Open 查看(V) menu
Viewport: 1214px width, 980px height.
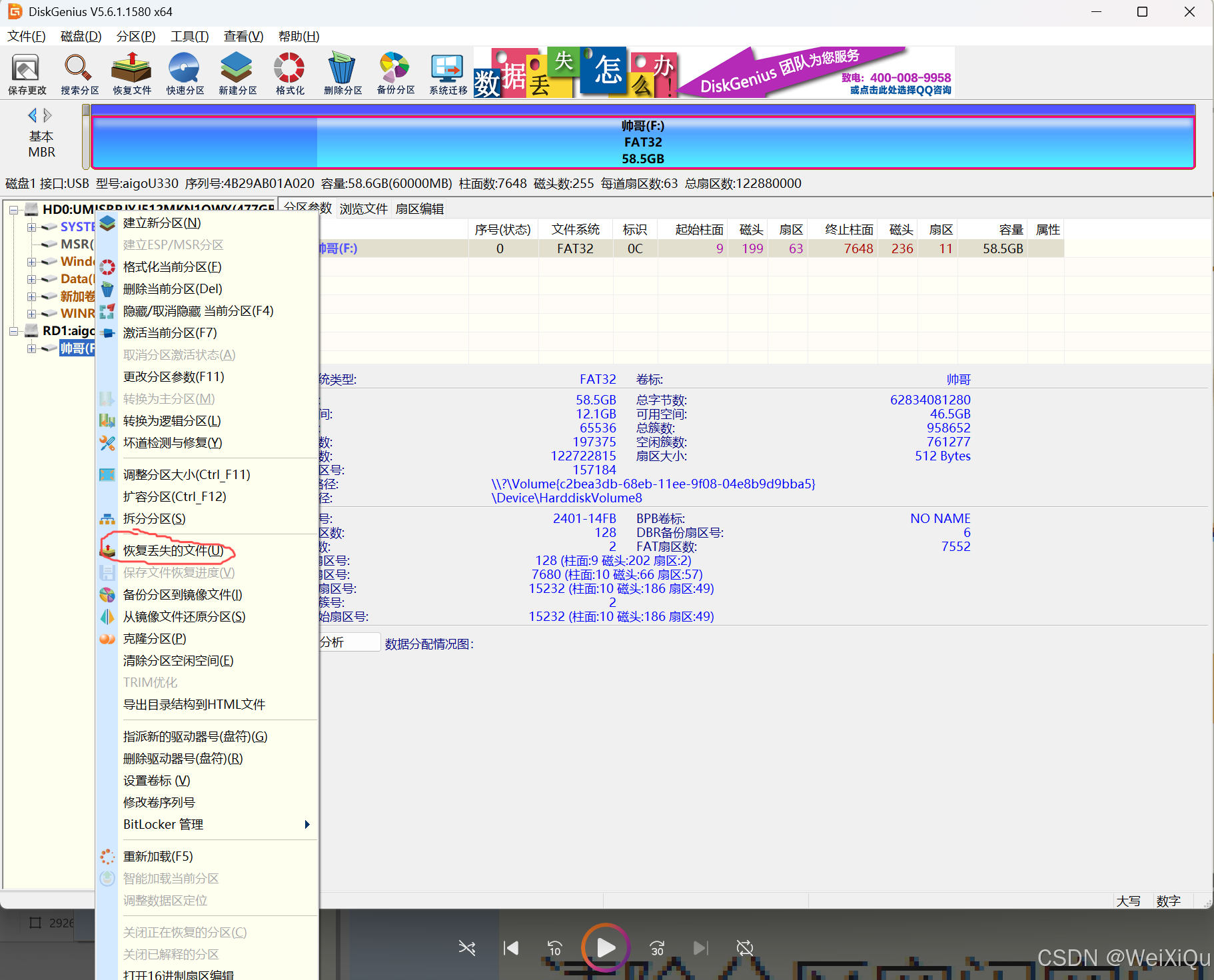243,36
